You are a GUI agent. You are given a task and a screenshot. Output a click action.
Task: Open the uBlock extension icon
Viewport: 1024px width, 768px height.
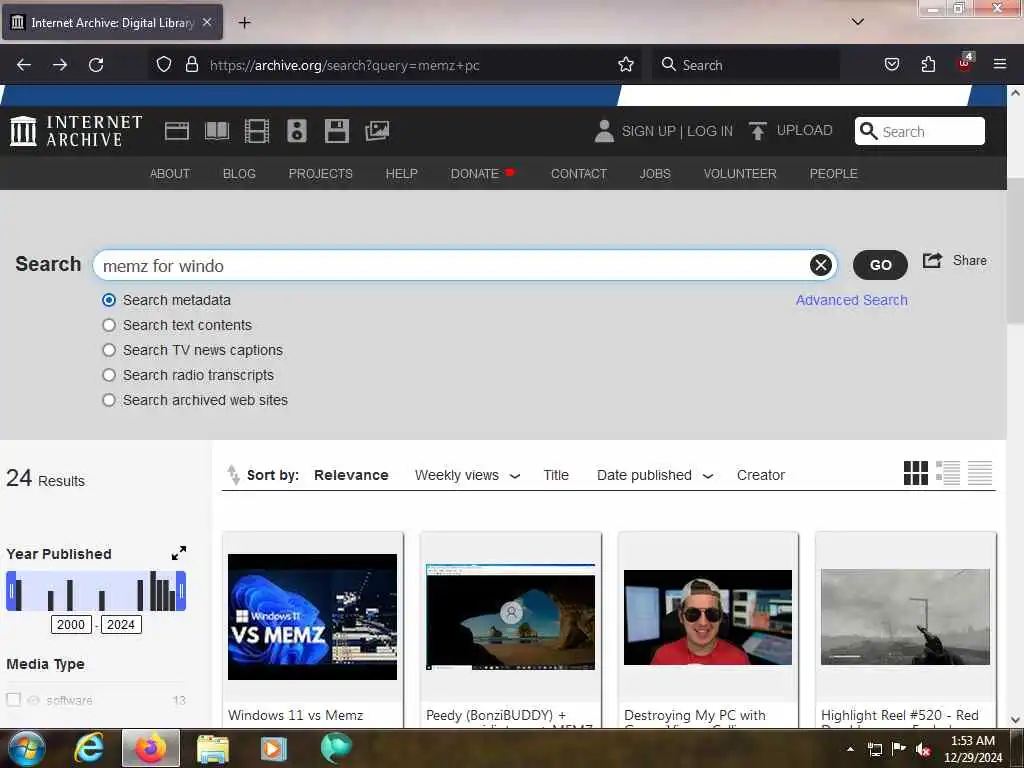965,63
